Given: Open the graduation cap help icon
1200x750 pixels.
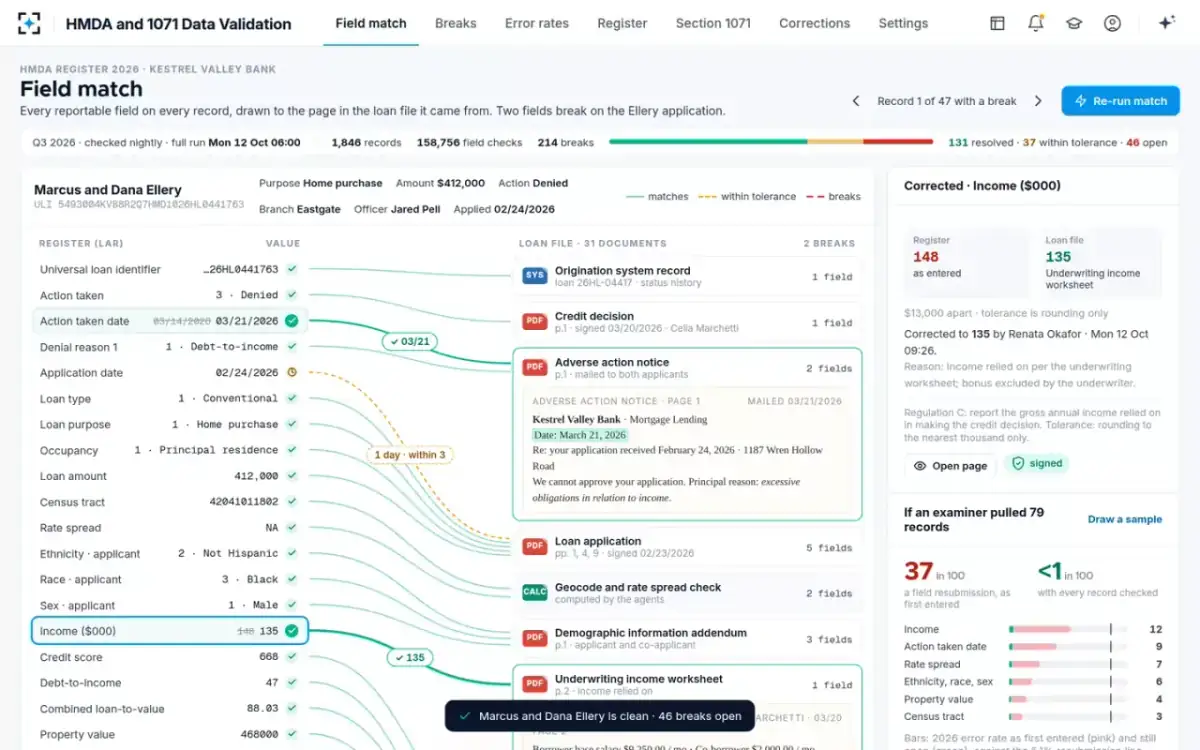Looking at the screenshot, I should 1074,23.
